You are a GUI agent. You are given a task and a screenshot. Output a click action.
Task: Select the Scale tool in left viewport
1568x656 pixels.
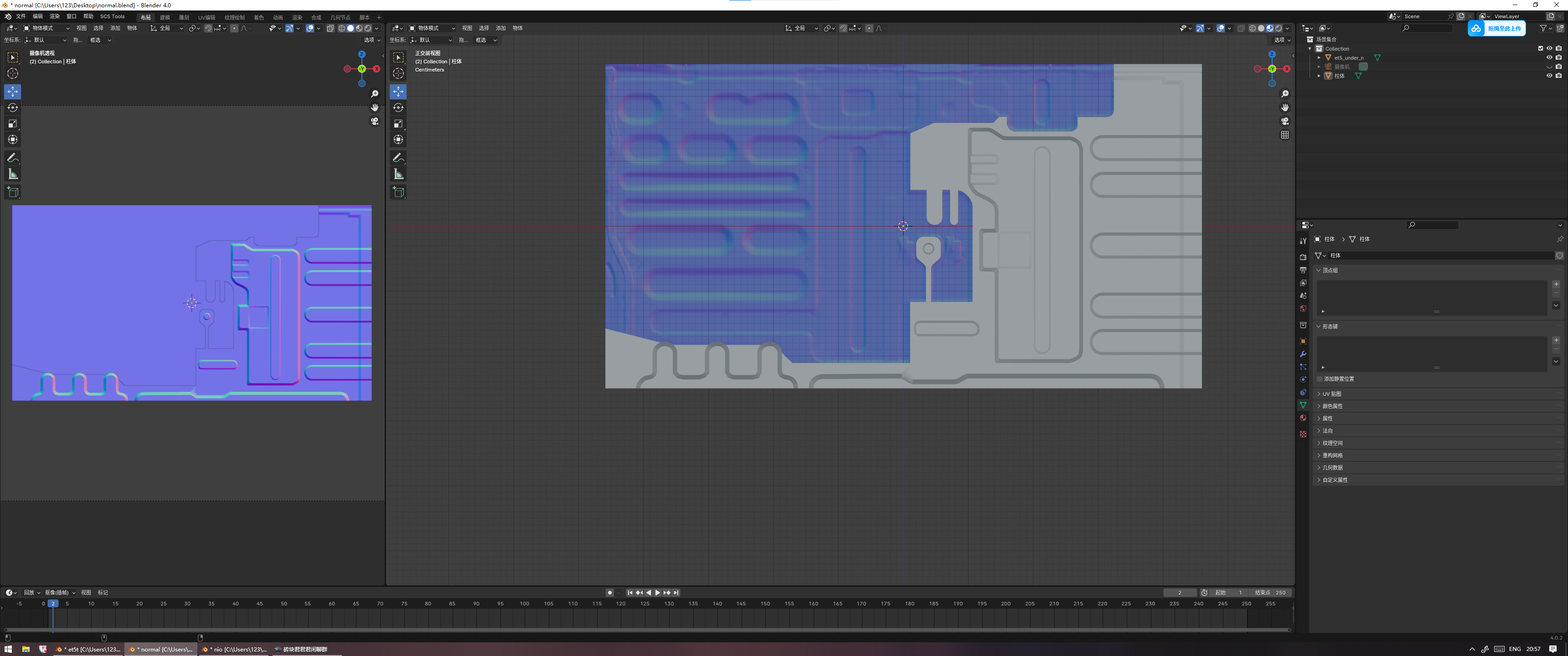[x=12, y=123]
